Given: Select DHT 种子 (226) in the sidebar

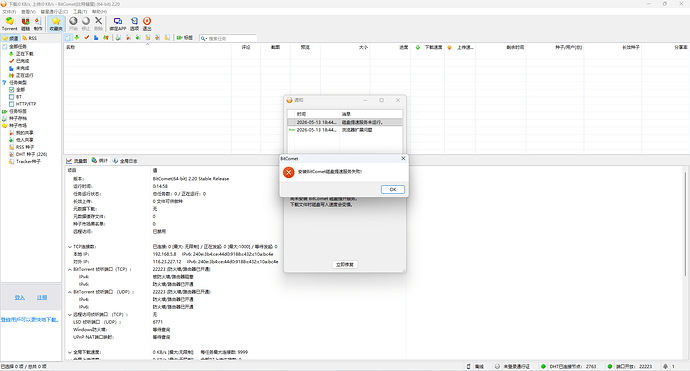Looking at the screenshot, I should pos(31,154).
